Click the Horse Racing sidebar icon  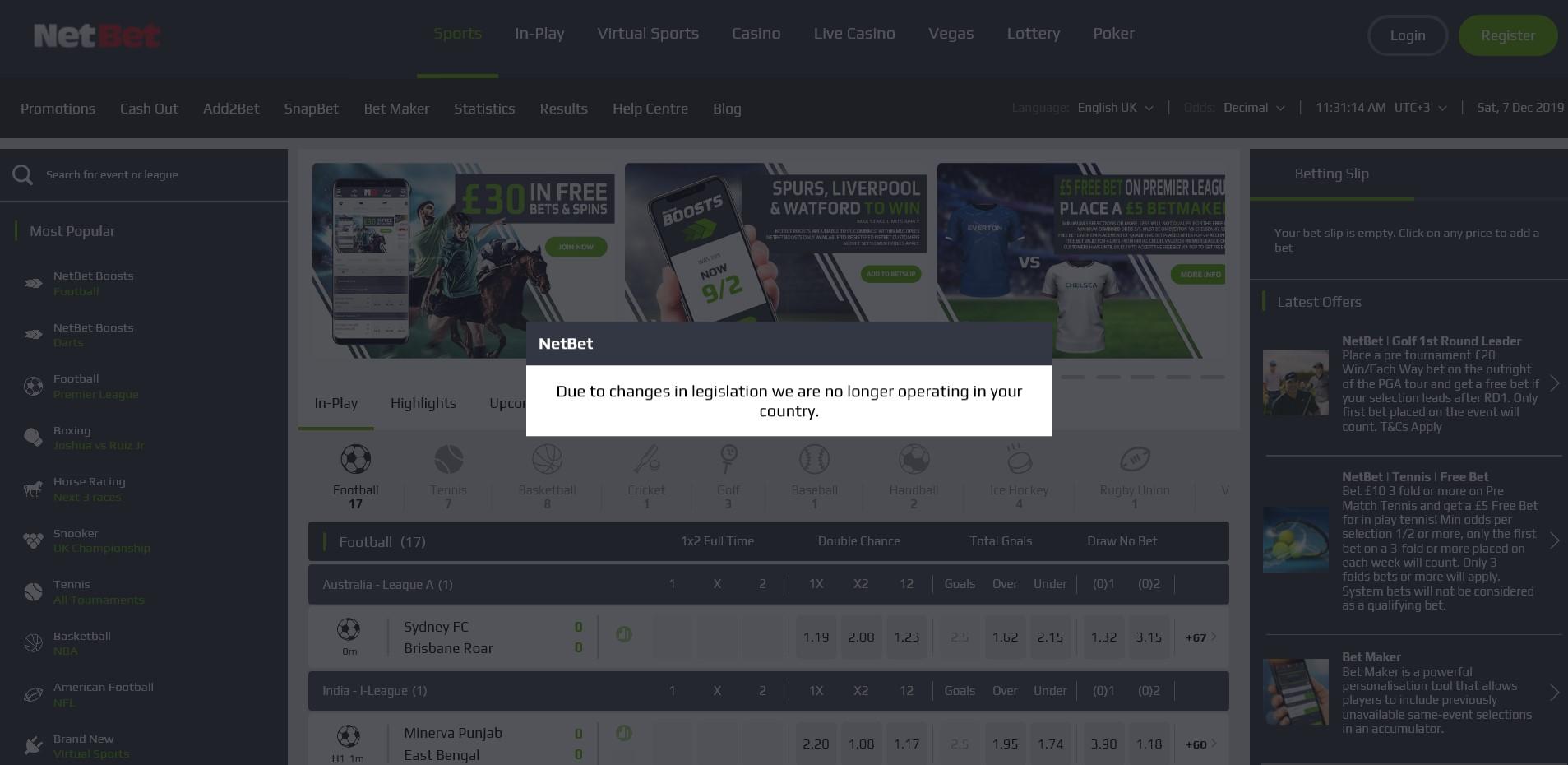[33, 489]
